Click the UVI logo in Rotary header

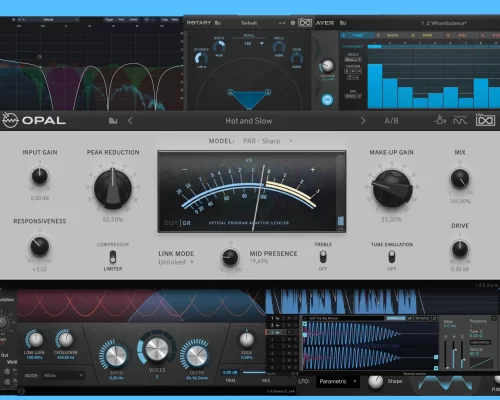pyautogui.click(x=305, y=23)
